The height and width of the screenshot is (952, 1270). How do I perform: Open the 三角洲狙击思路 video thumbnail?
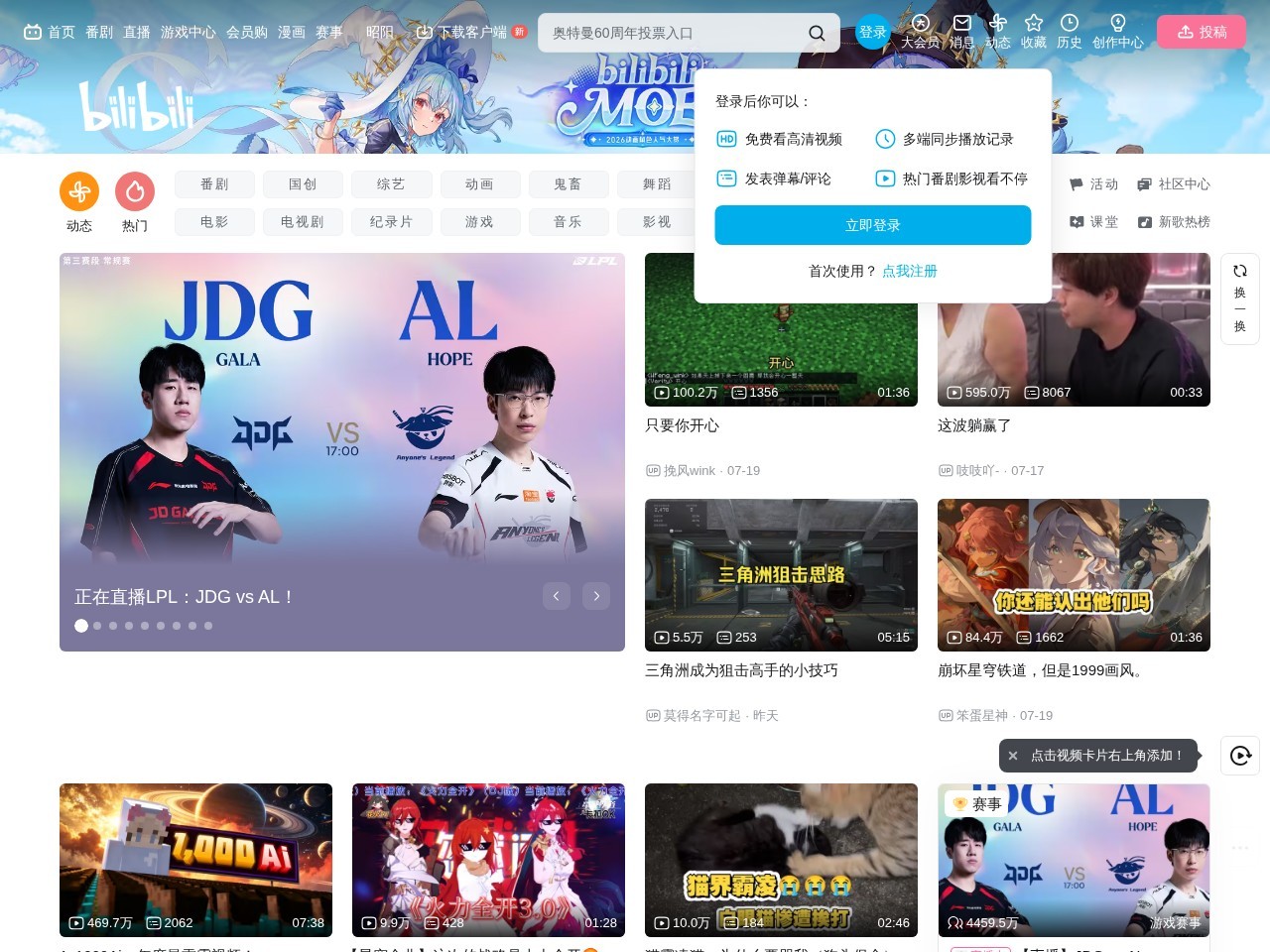[x=781, y=575]
